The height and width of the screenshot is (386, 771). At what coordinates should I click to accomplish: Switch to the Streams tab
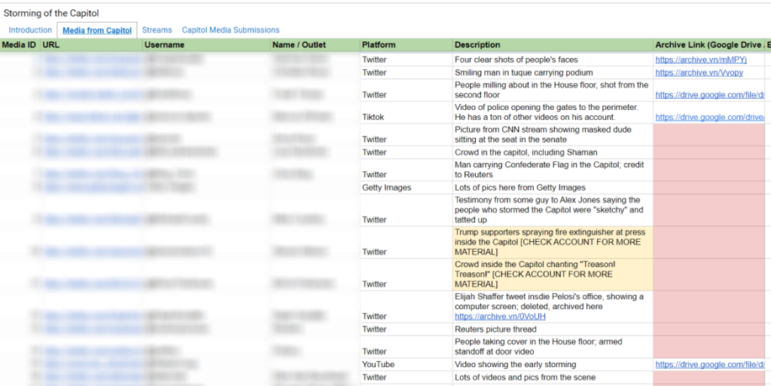click(157, 30)
